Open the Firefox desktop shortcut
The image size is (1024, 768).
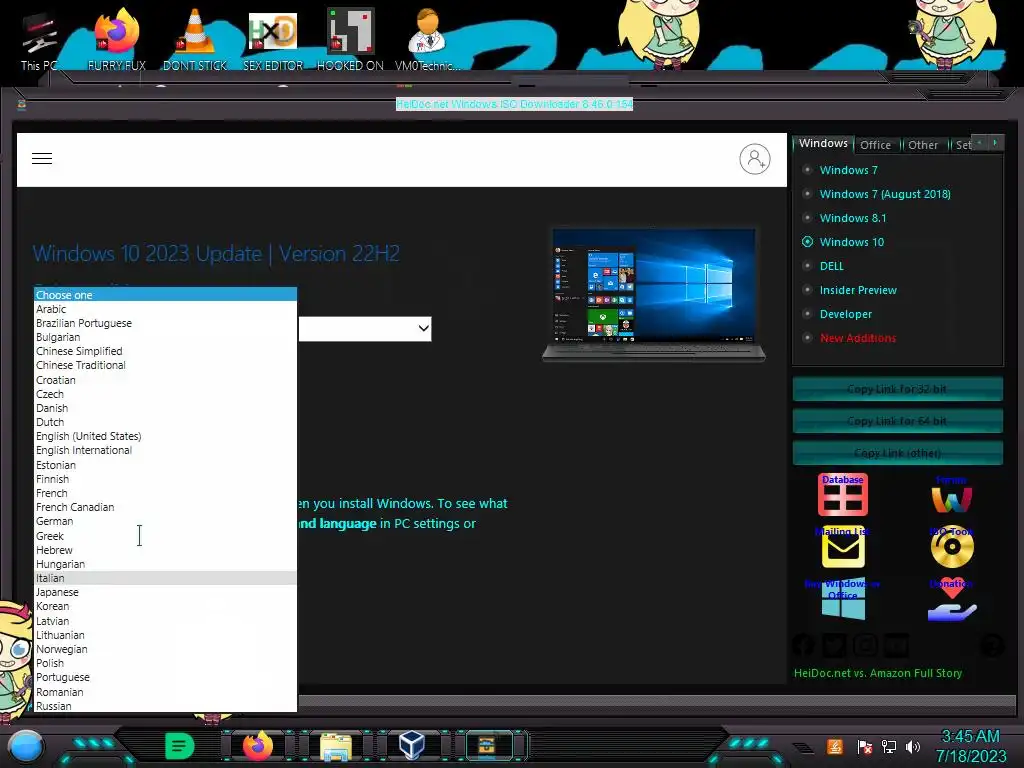point(117,40)
